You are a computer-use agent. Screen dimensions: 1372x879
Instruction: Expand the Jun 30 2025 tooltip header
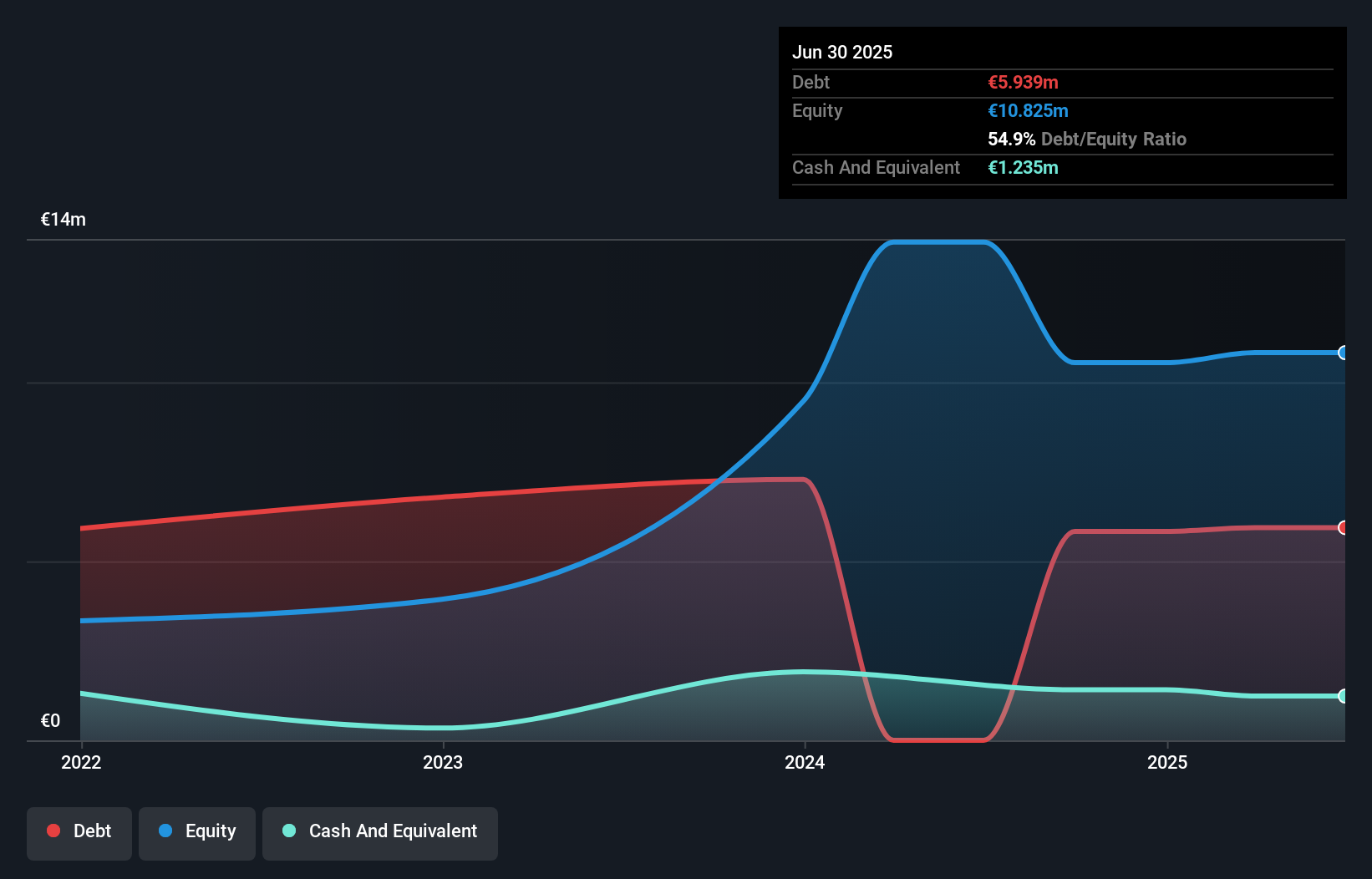point(843,52)
